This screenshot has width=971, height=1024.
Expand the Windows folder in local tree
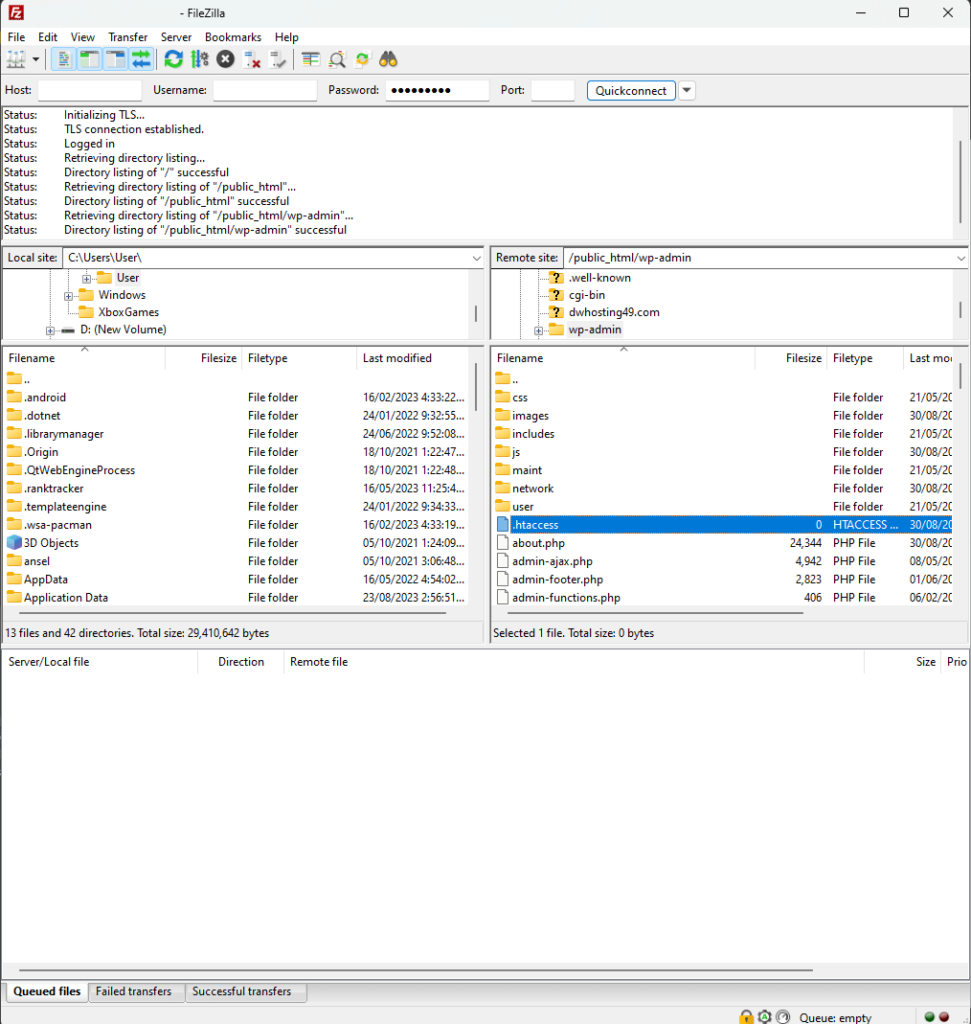coord(68,296)
